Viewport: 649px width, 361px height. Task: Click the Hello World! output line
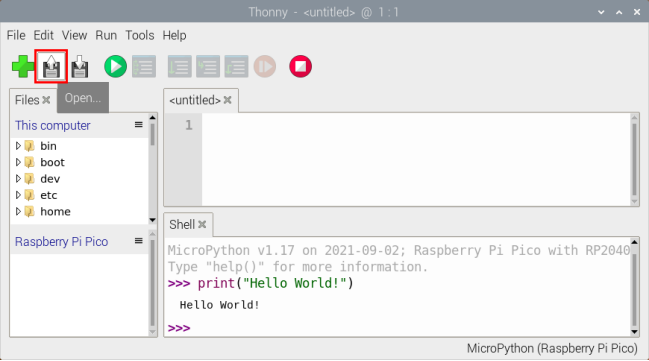219,305
